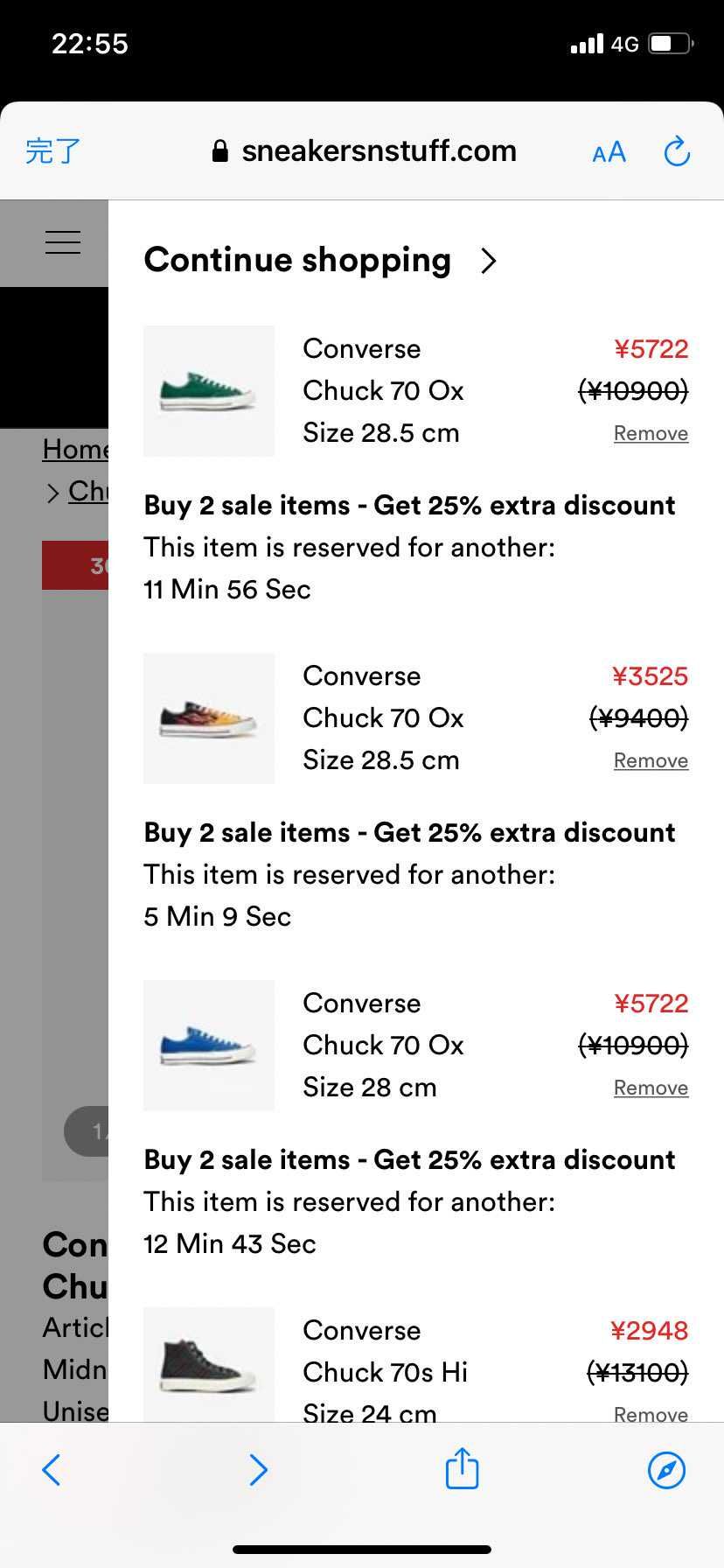Screen dimensions: 724x1568
Task: Open the green Converse shoe thumbnail
Action: (209, 391)
